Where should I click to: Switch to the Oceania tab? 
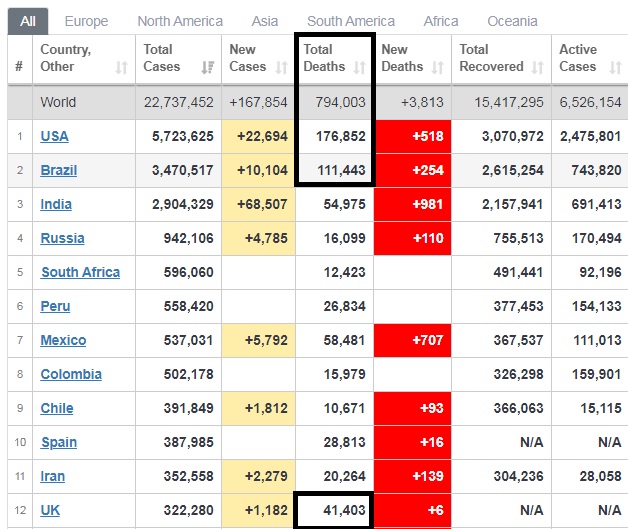coord(512,21)
